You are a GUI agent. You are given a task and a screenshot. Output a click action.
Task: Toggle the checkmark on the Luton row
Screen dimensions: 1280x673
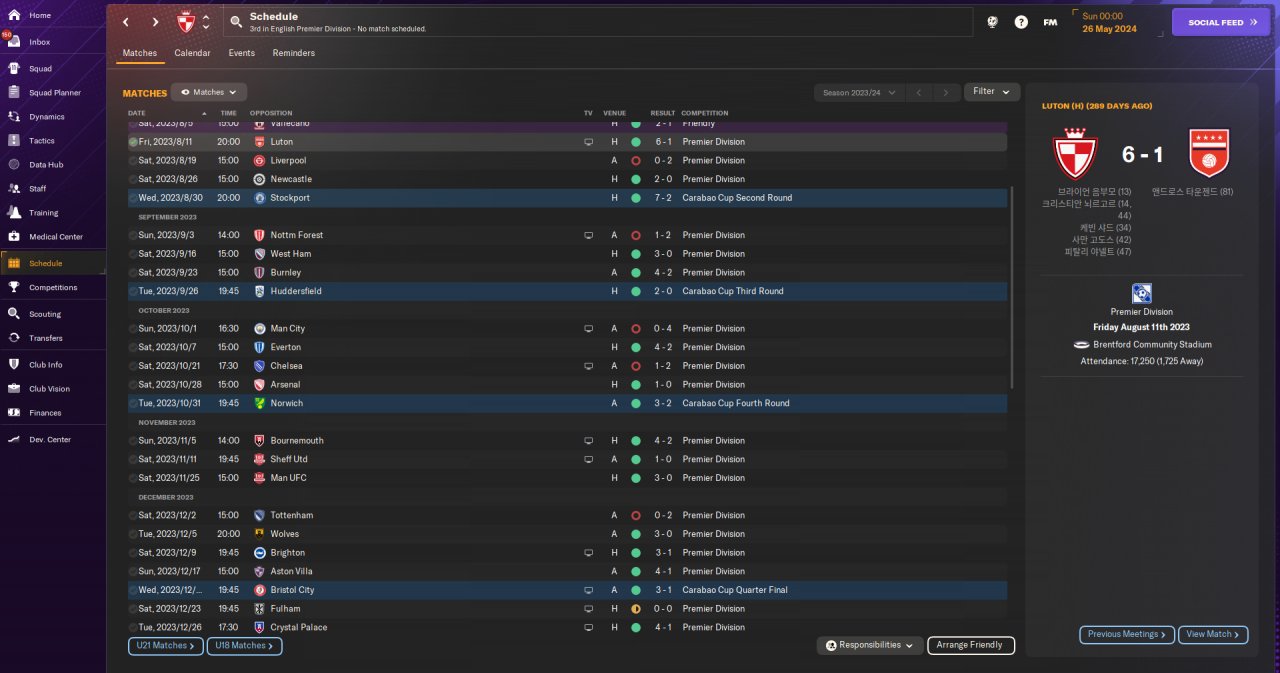point(133,142)
